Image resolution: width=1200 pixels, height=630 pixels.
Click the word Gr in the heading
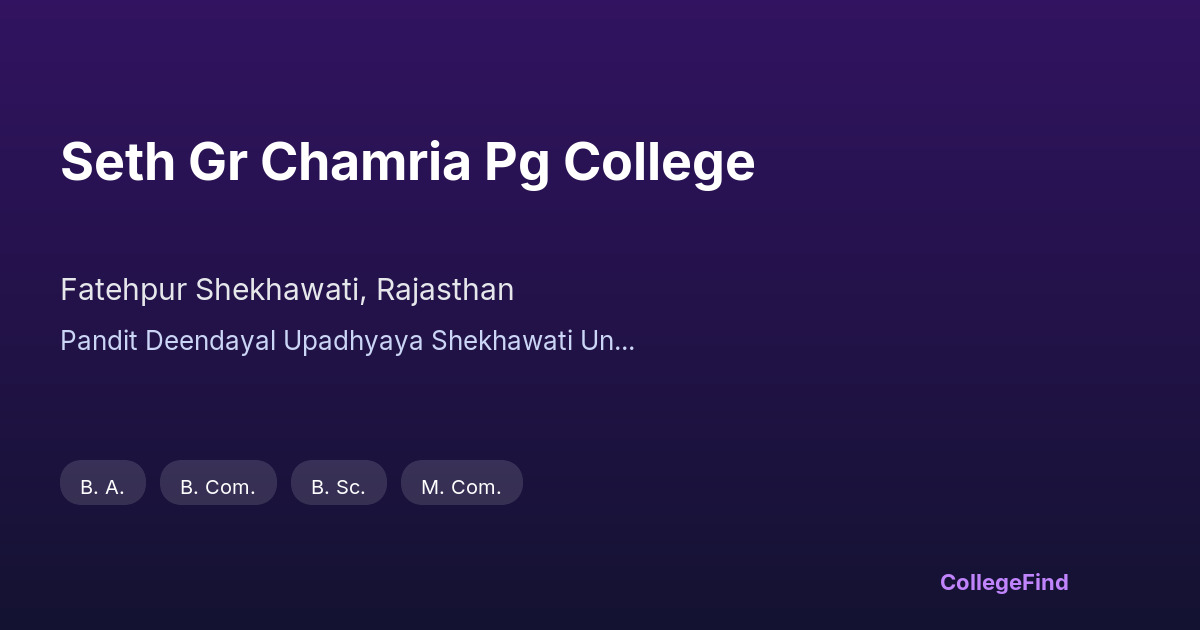(x=217, y=162)
